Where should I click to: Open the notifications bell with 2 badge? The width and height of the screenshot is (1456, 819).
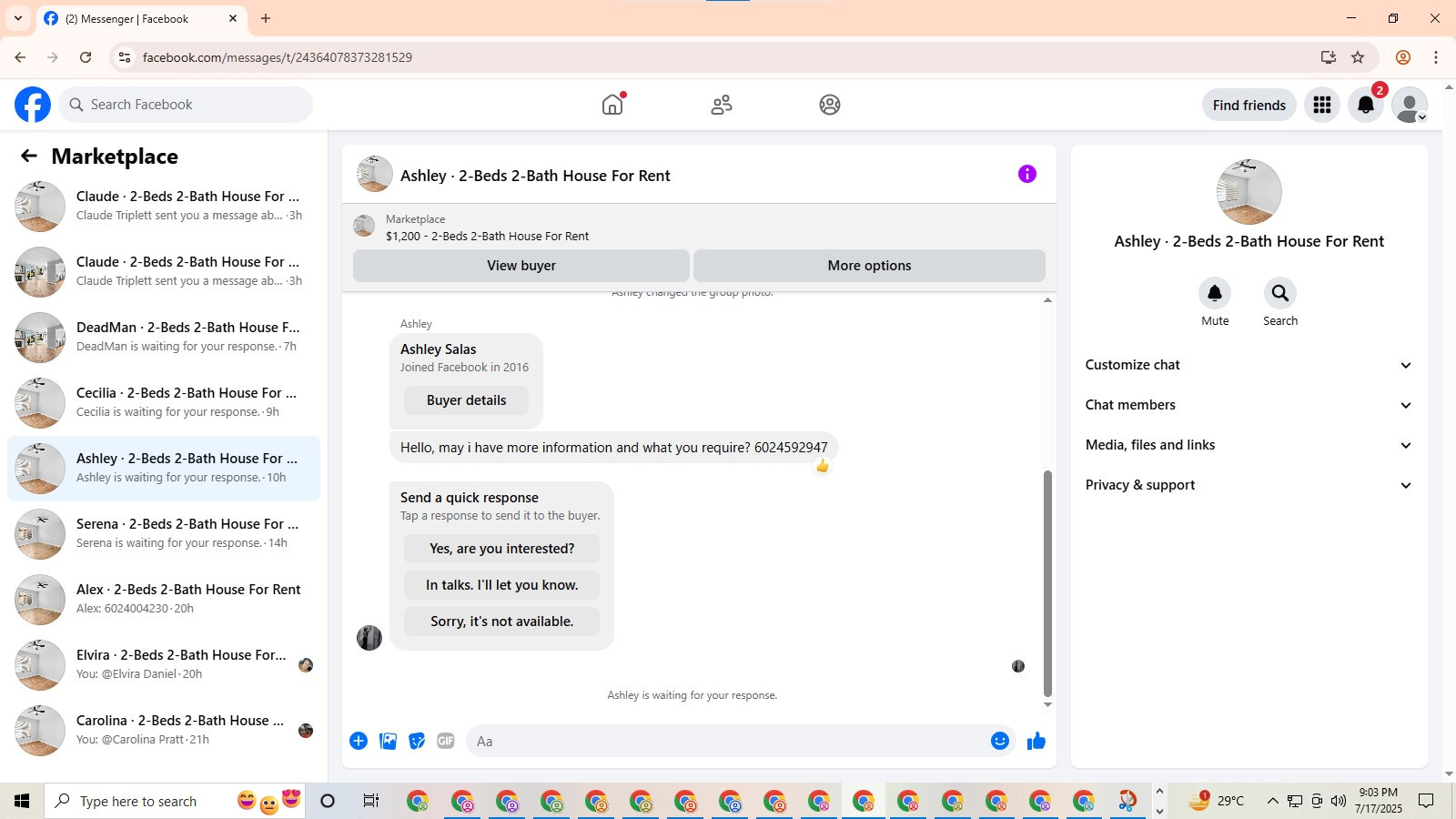coord(1366,105)
